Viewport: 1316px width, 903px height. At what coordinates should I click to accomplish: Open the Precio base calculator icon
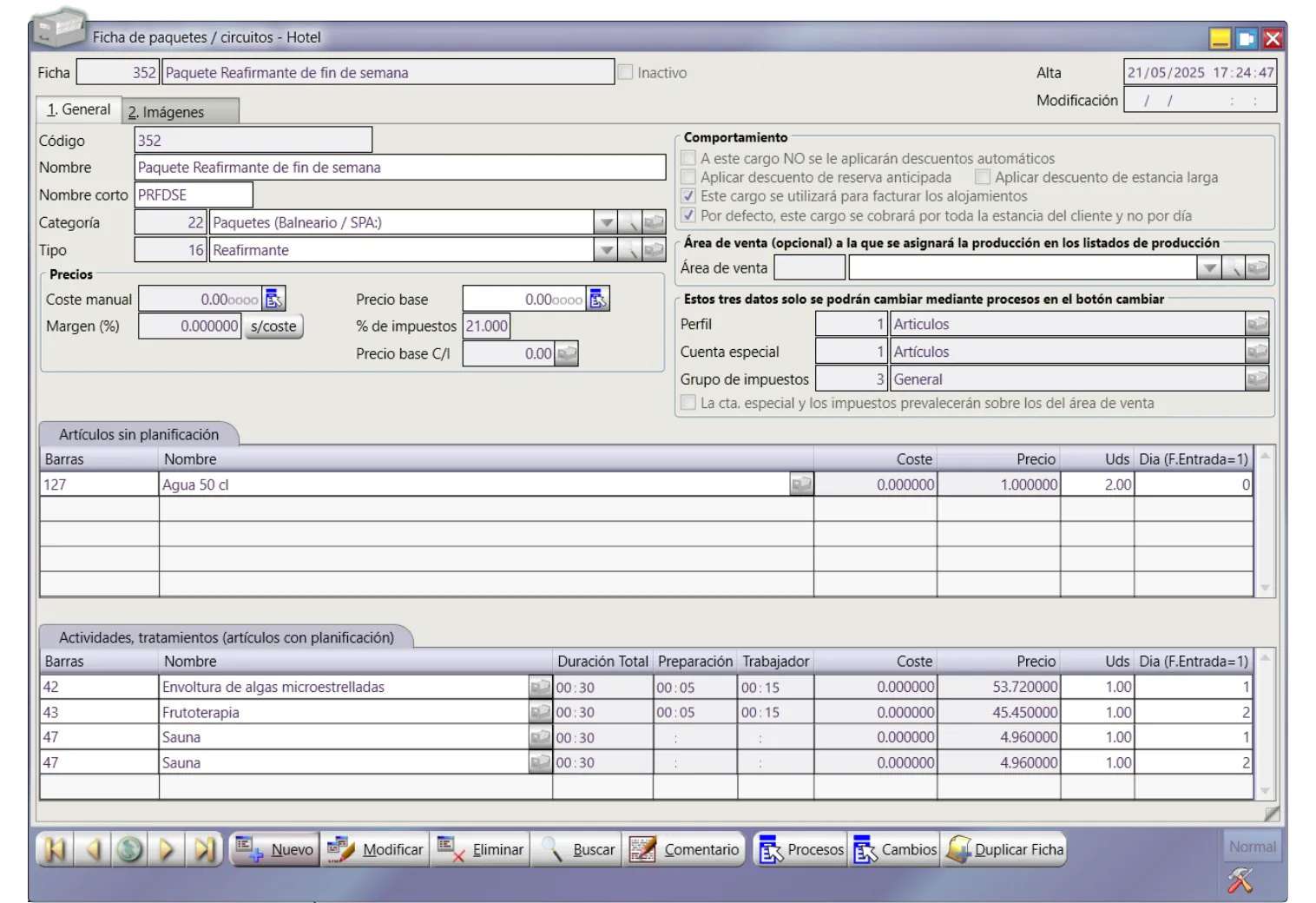point(598,300)
